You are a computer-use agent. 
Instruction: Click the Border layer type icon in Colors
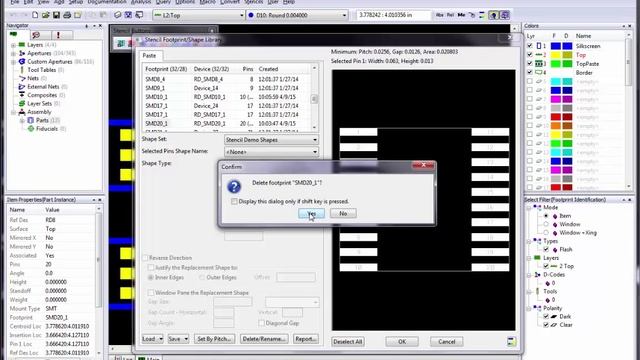coord(539,73)
